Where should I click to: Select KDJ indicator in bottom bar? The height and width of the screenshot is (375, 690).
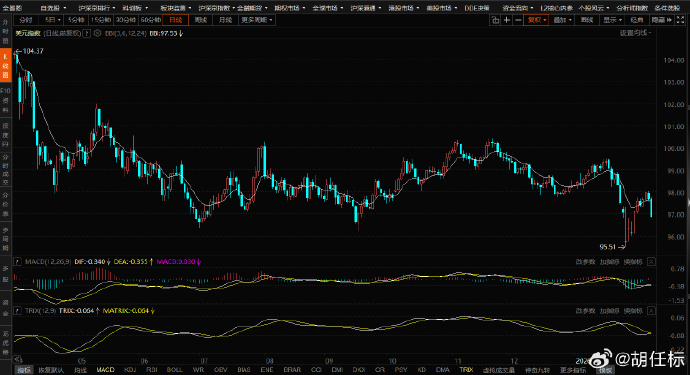click(x=130, y=370)
